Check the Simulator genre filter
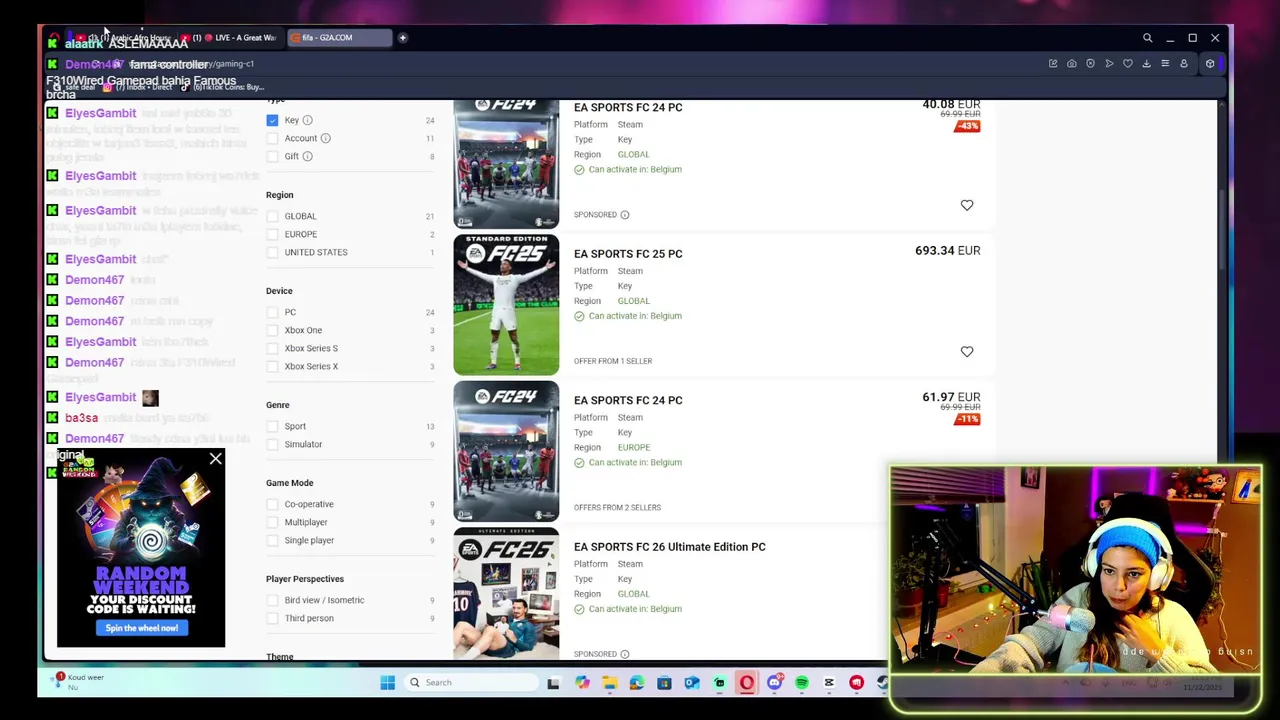This screenshot has height=720, width=1280. tap(272, 444)
